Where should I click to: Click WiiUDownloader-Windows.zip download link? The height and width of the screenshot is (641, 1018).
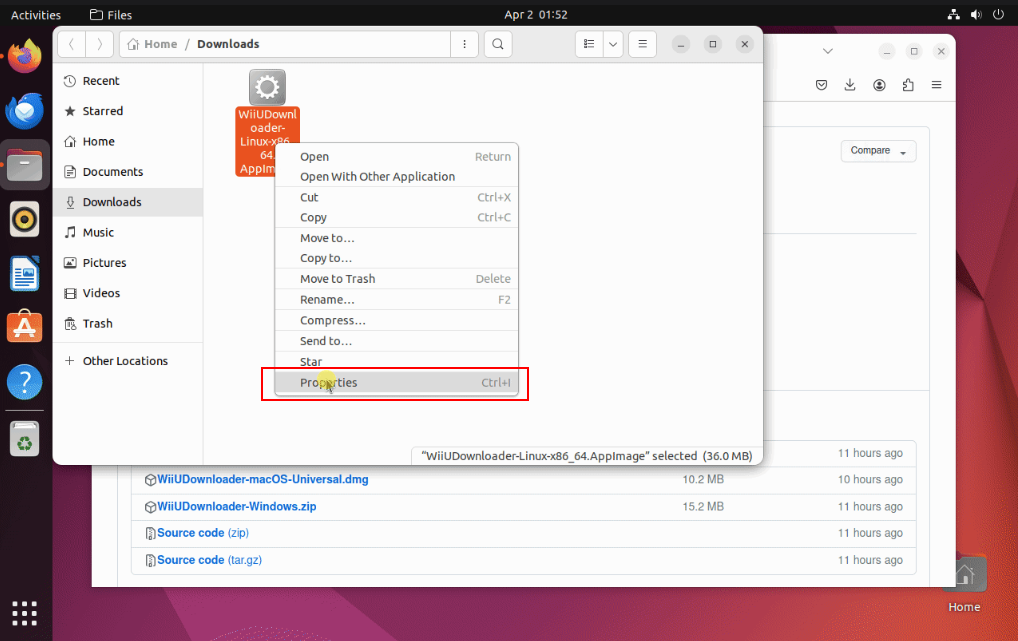coord(236,507)
